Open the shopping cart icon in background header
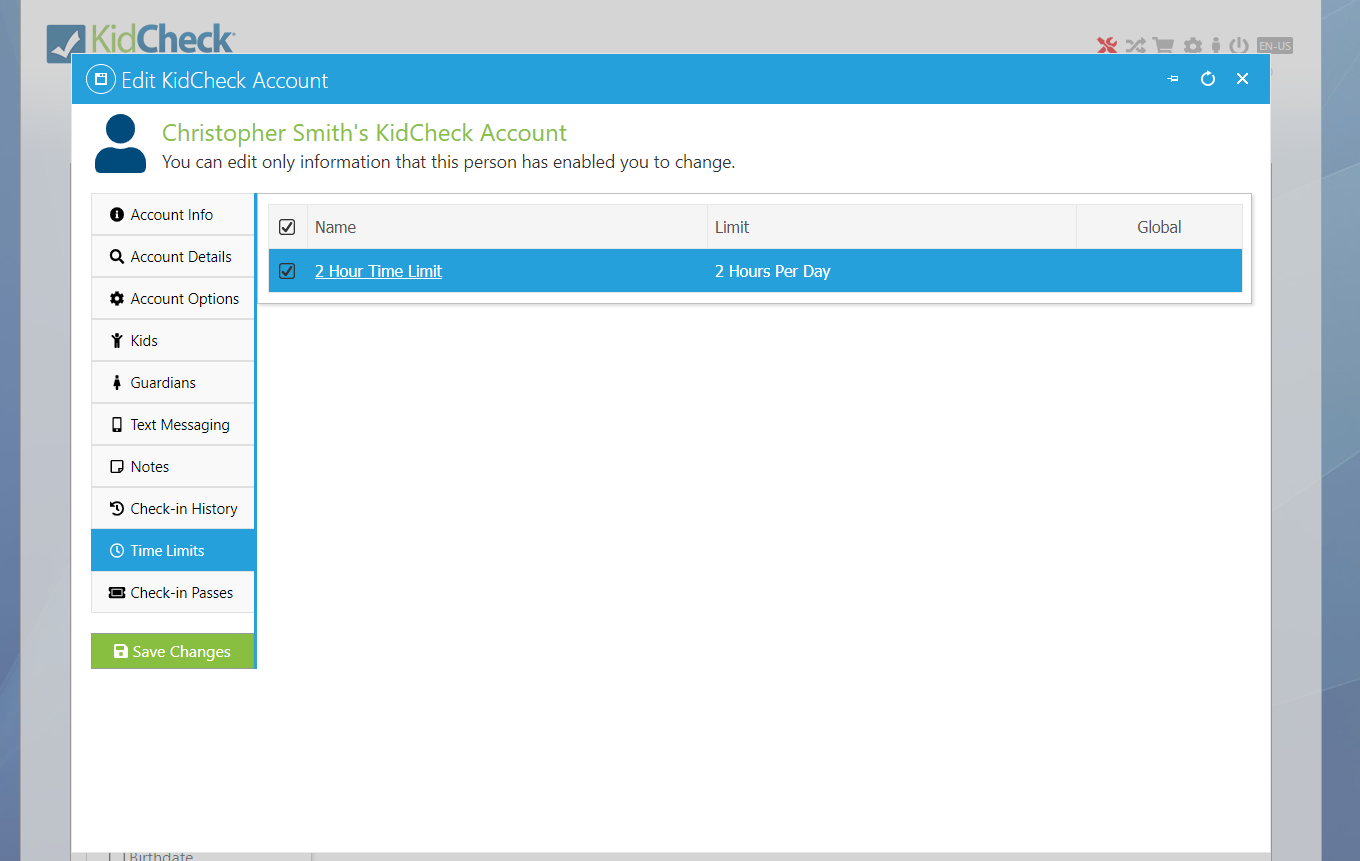This screenshot has height=861, width=1360. click(x=1163, y=45)
